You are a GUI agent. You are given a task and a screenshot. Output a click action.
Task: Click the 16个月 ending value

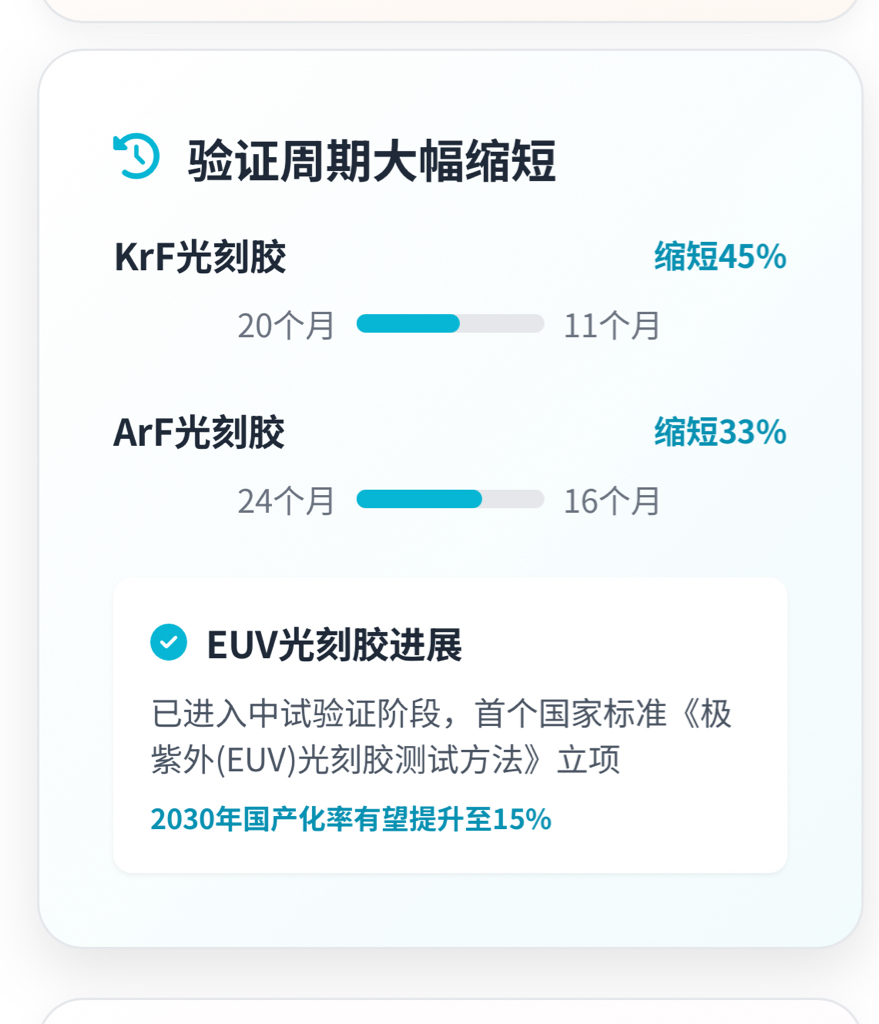(x=612, y=501)
